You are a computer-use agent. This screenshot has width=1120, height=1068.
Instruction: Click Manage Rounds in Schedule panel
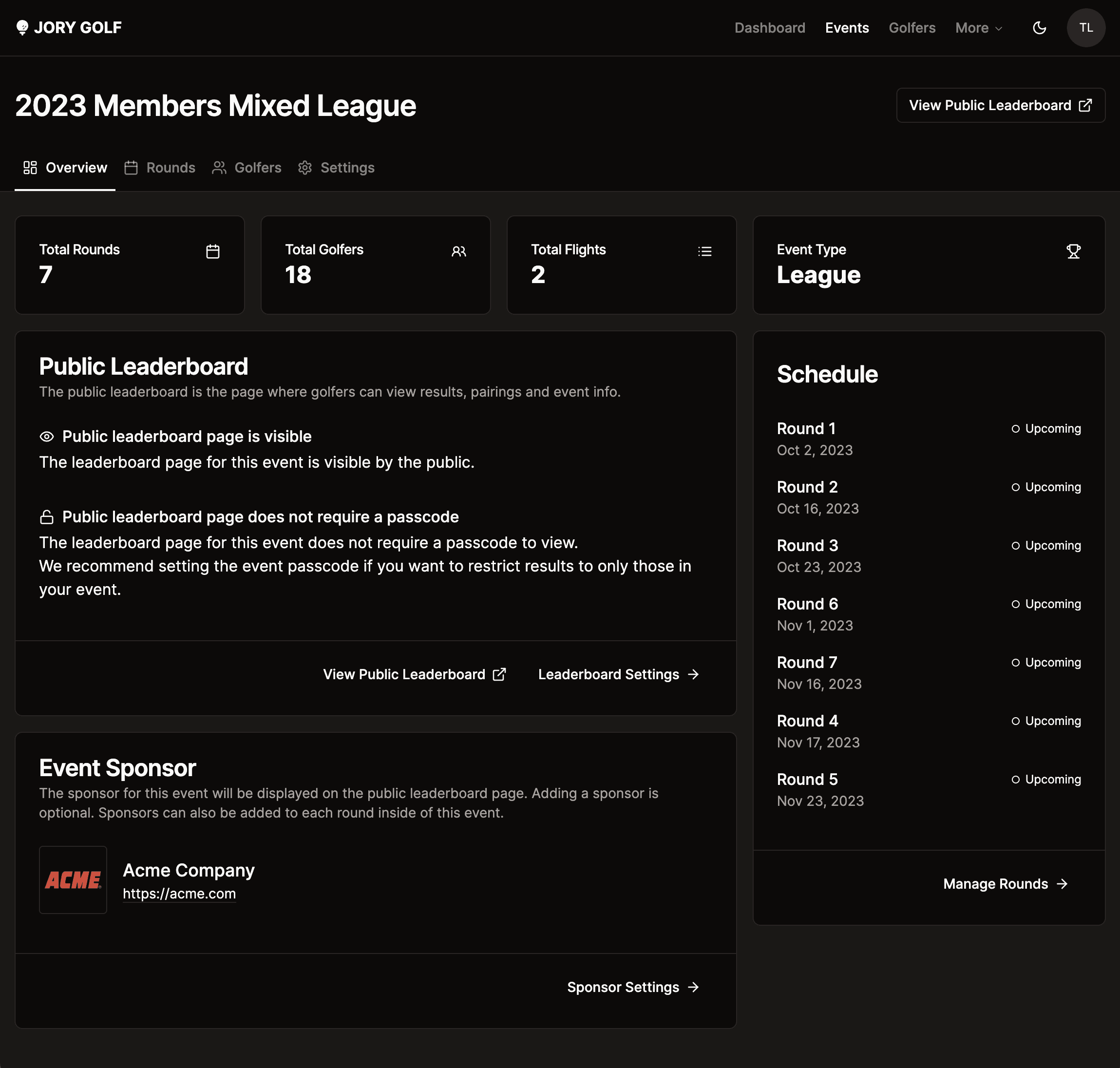(x=1005, y=884)
